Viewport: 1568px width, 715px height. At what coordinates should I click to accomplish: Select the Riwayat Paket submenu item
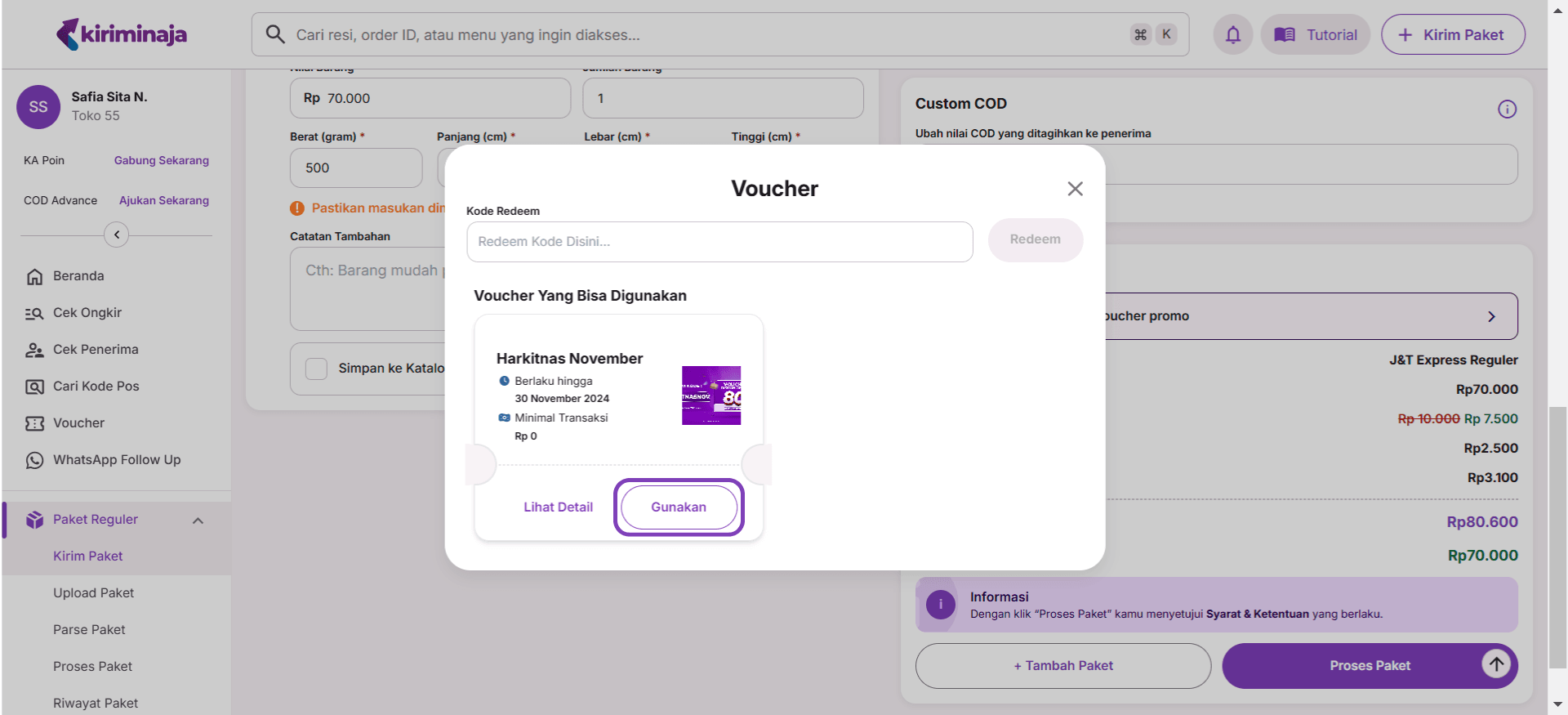tap(96, 704)
